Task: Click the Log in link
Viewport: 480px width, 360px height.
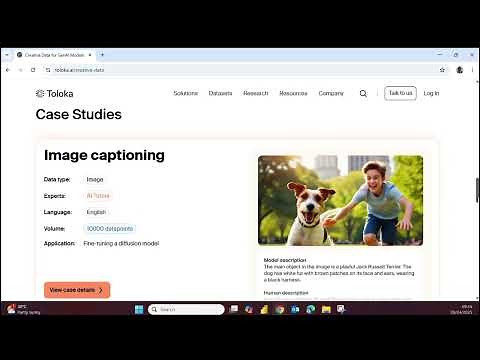Action: pos(431,93)
